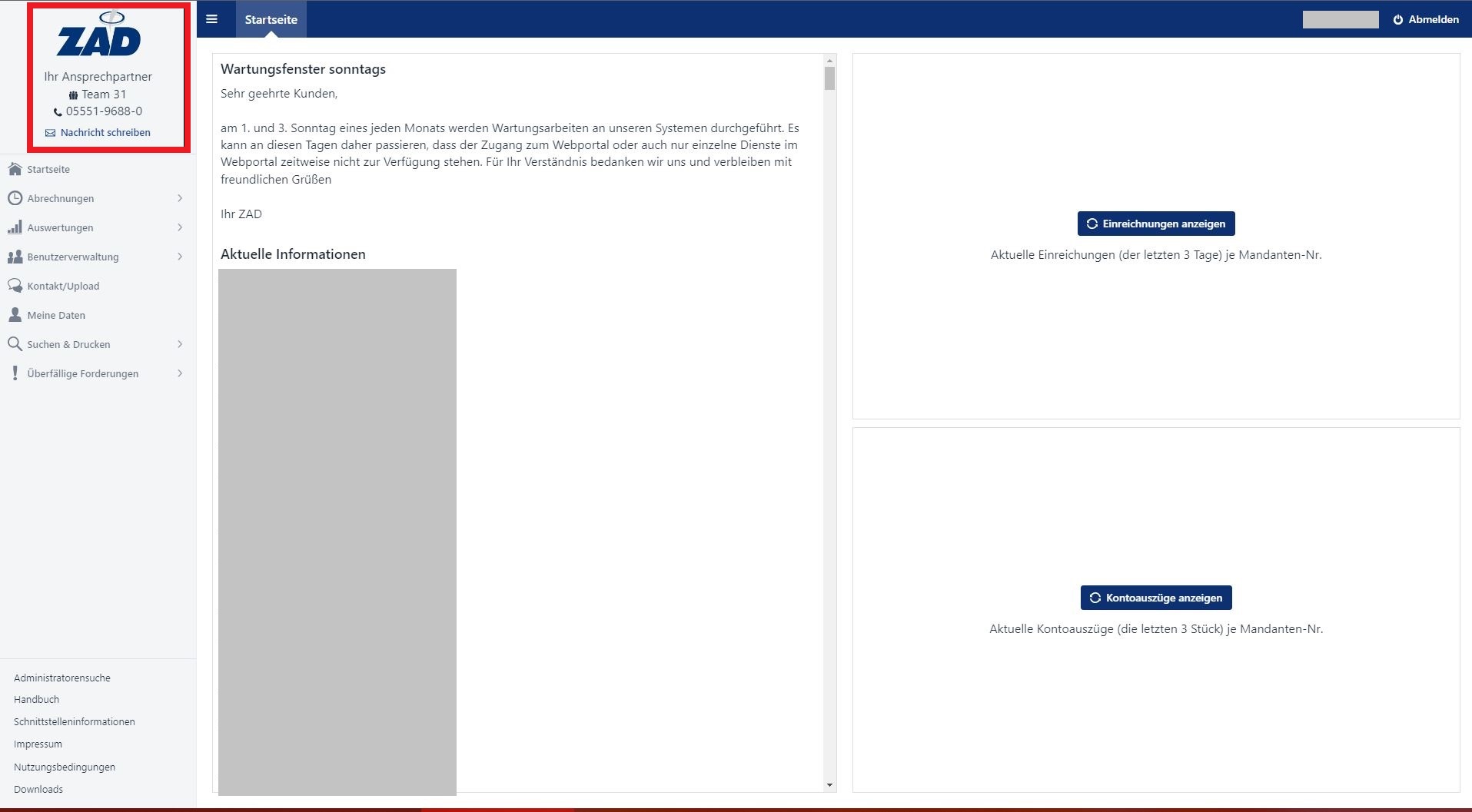
Task: Click the Benutzerverwaltung users icon
Action: click(x=15, y=257)
